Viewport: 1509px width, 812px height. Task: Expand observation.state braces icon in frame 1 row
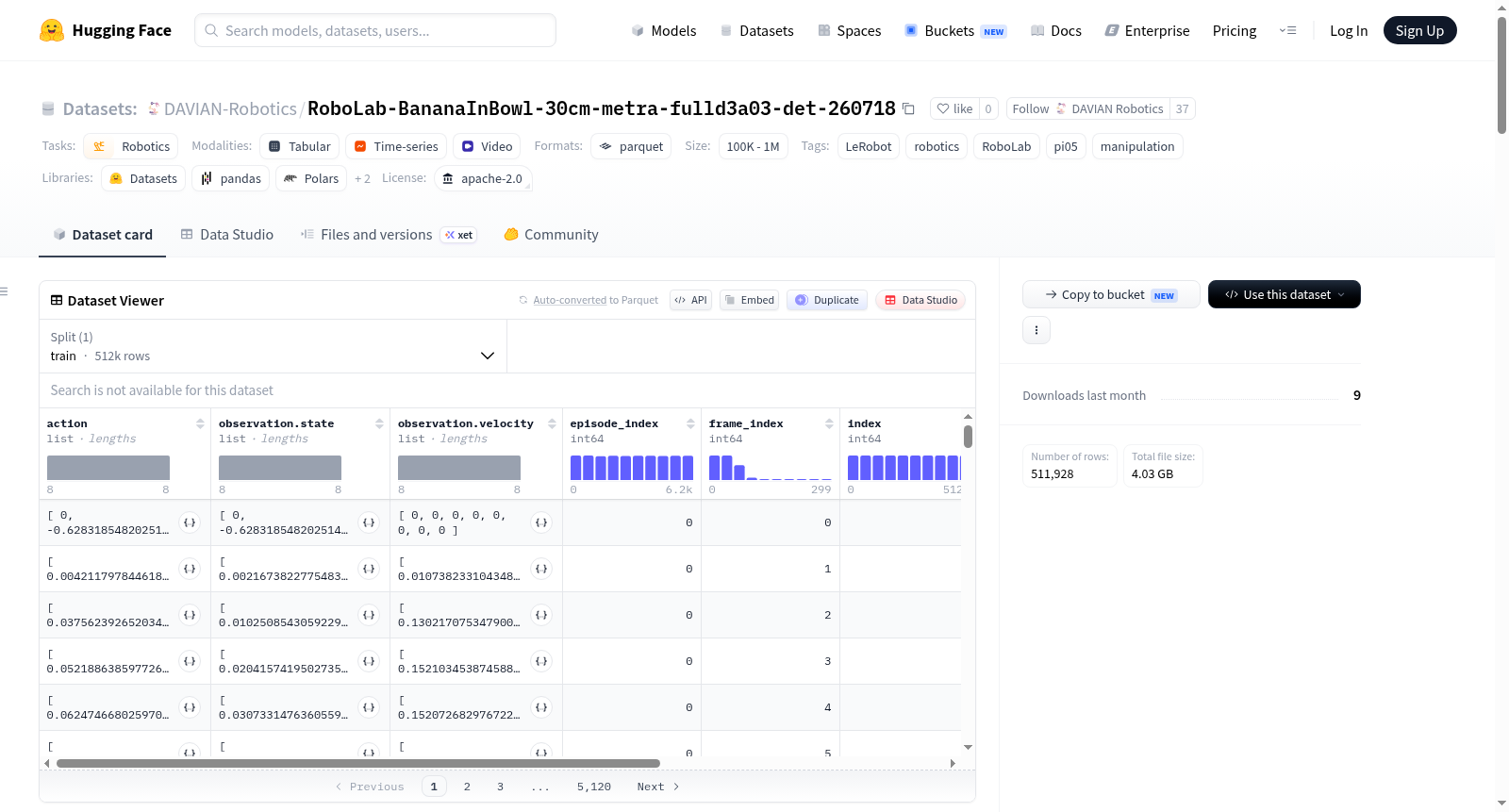pos(369,569)
